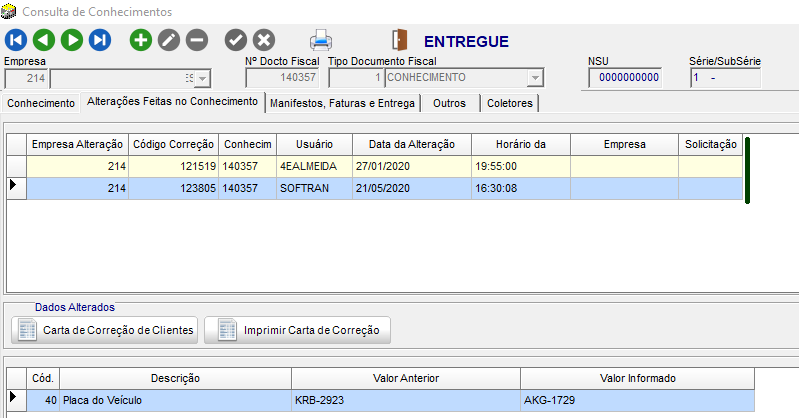Image resolution: width=799 pixels, height=418 pixels.
Task: Click Horário da column header
Action: (x=521, y=144)
